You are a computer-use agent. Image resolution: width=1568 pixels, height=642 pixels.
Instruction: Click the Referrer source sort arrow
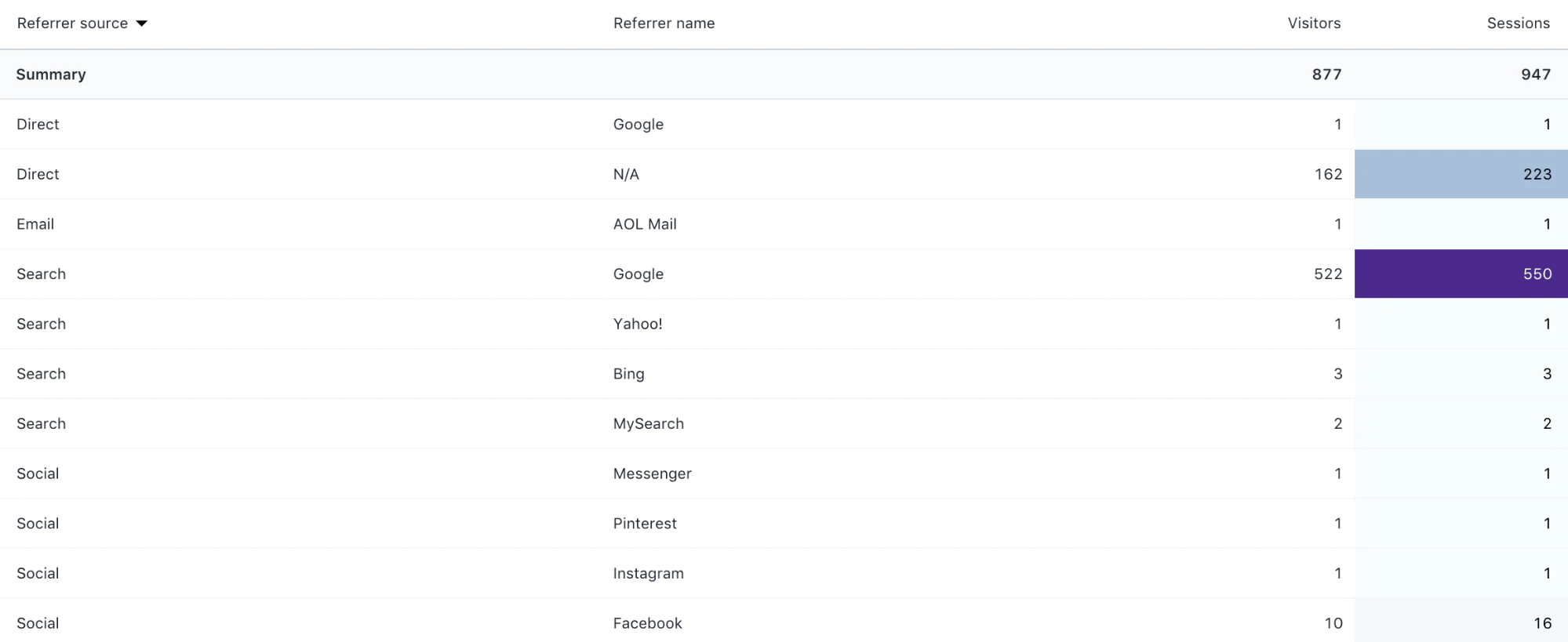(142, 24)
